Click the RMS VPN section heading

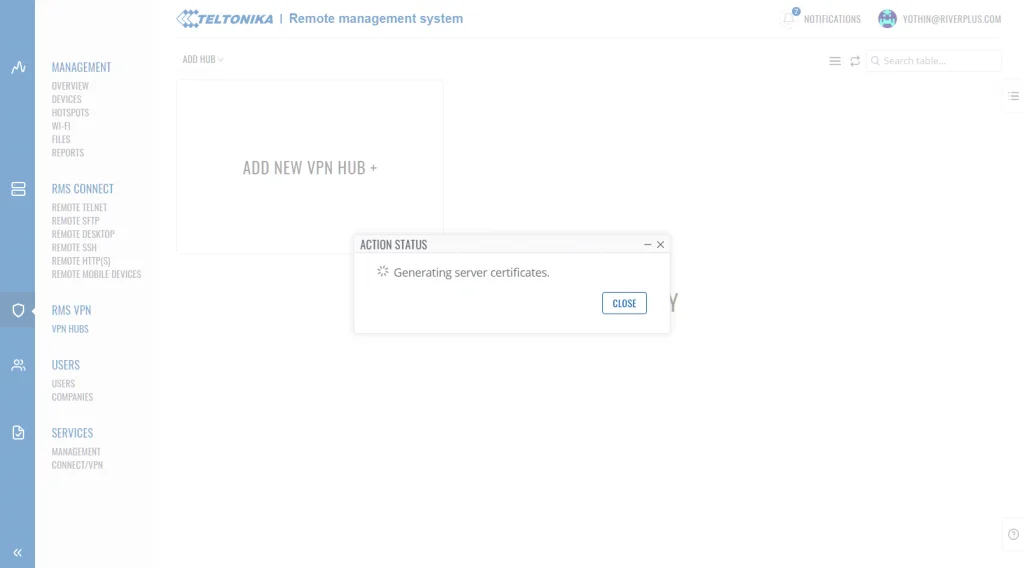[71, 310]
